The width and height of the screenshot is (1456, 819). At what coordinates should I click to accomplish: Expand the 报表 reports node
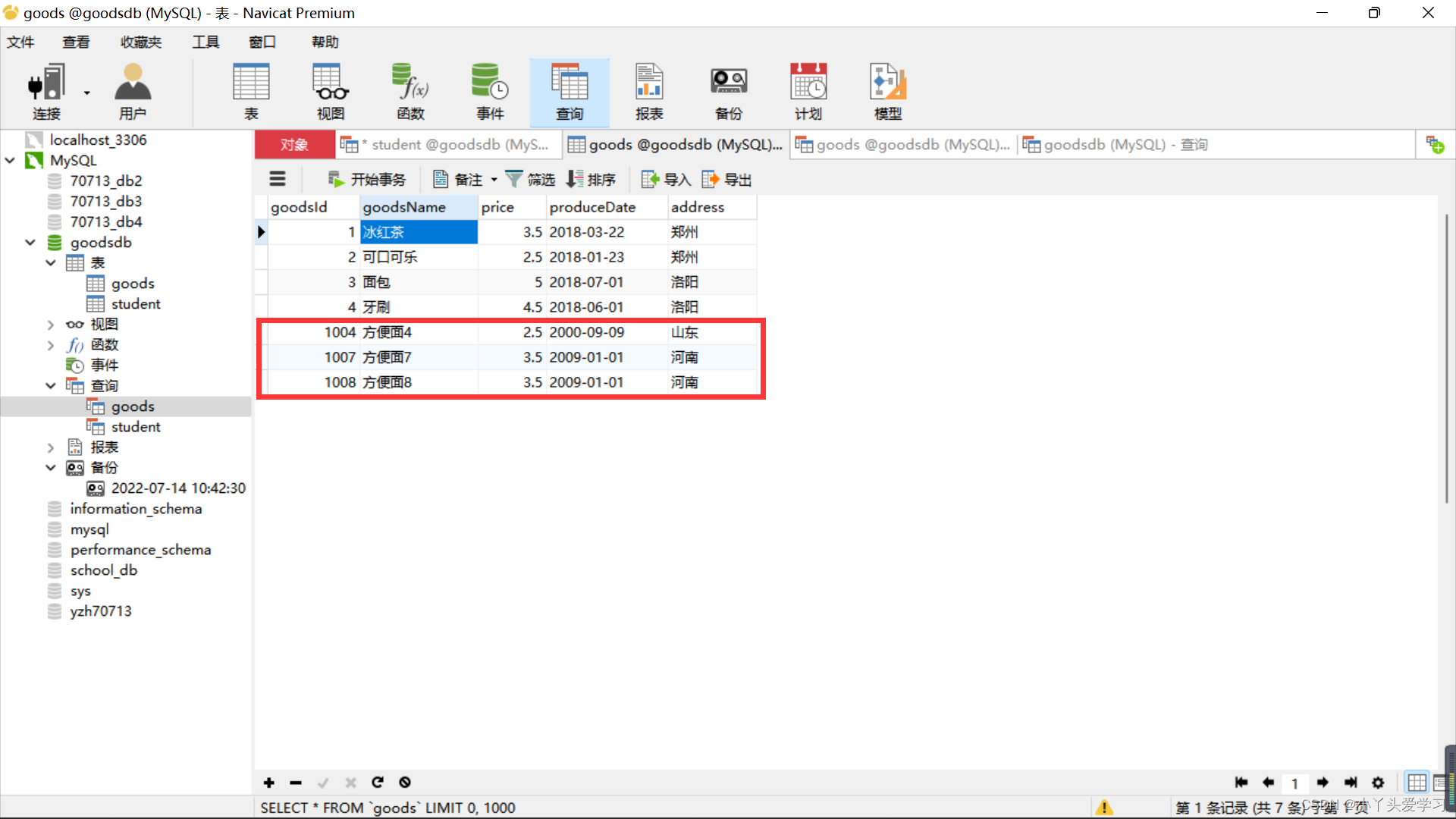[x=51, y=447]
